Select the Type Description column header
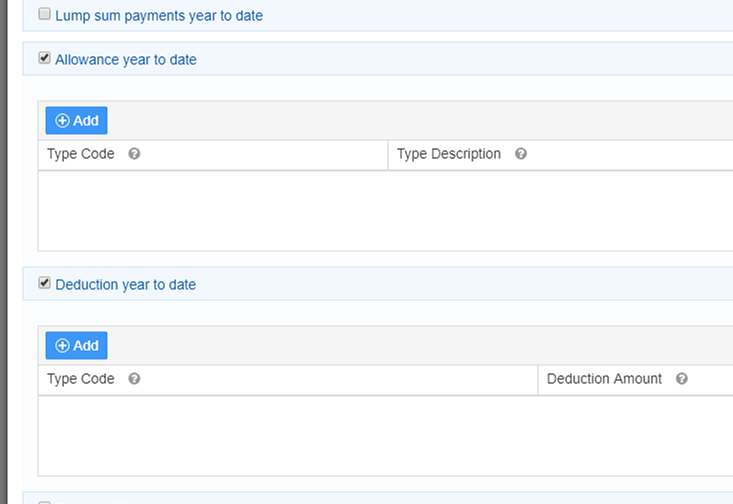The image size is (733, 504). click(449, 154)
